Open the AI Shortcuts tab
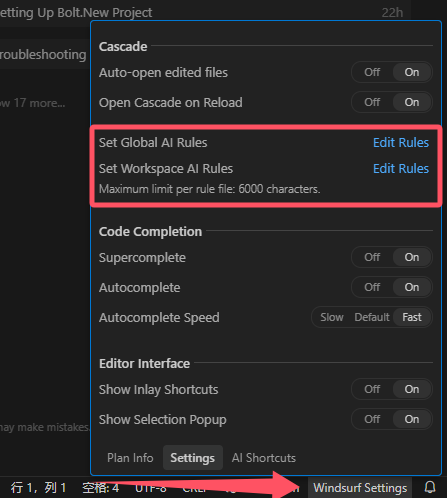 pos(264,458)
